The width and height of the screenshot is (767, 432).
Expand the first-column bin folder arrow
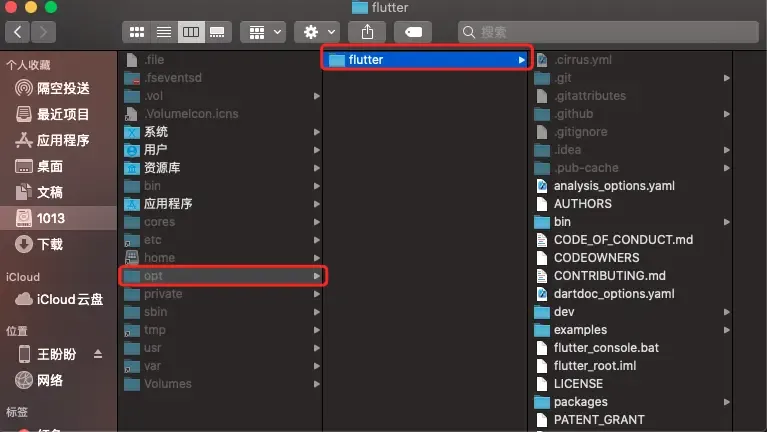(316, 186)
